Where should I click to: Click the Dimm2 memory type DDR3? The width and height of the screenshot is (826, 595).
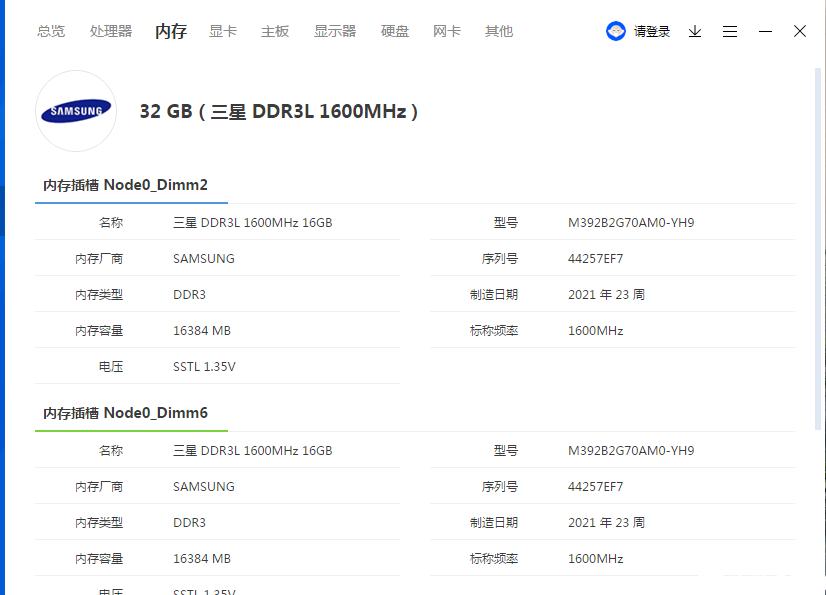click(x=190, y=295)
